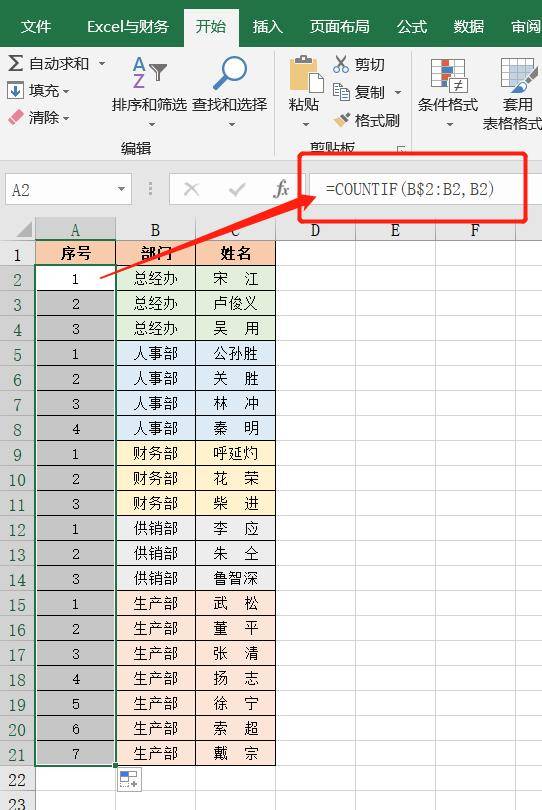The height and width of the screenshot is (810, 542).
Task: Click the Select All corner triangle
Action: coord(23,229)
